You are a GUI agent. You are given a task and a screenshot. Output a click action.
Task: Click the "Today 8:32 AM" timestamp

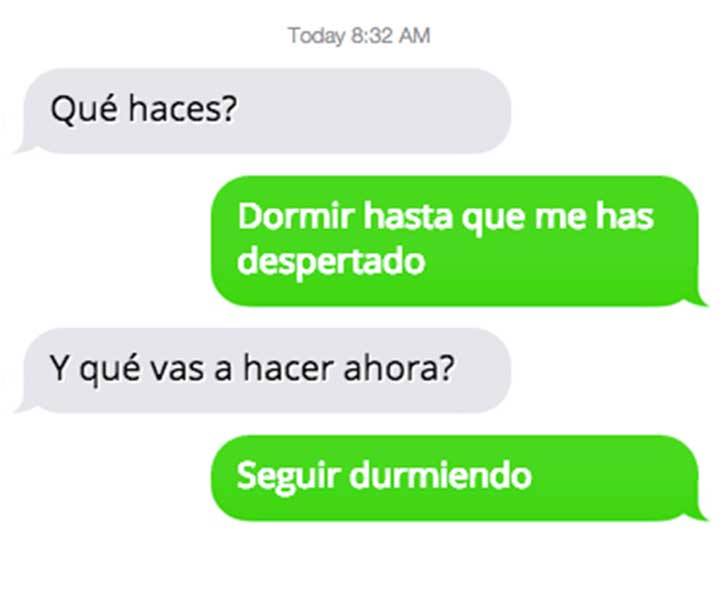[x=359, y=36]
